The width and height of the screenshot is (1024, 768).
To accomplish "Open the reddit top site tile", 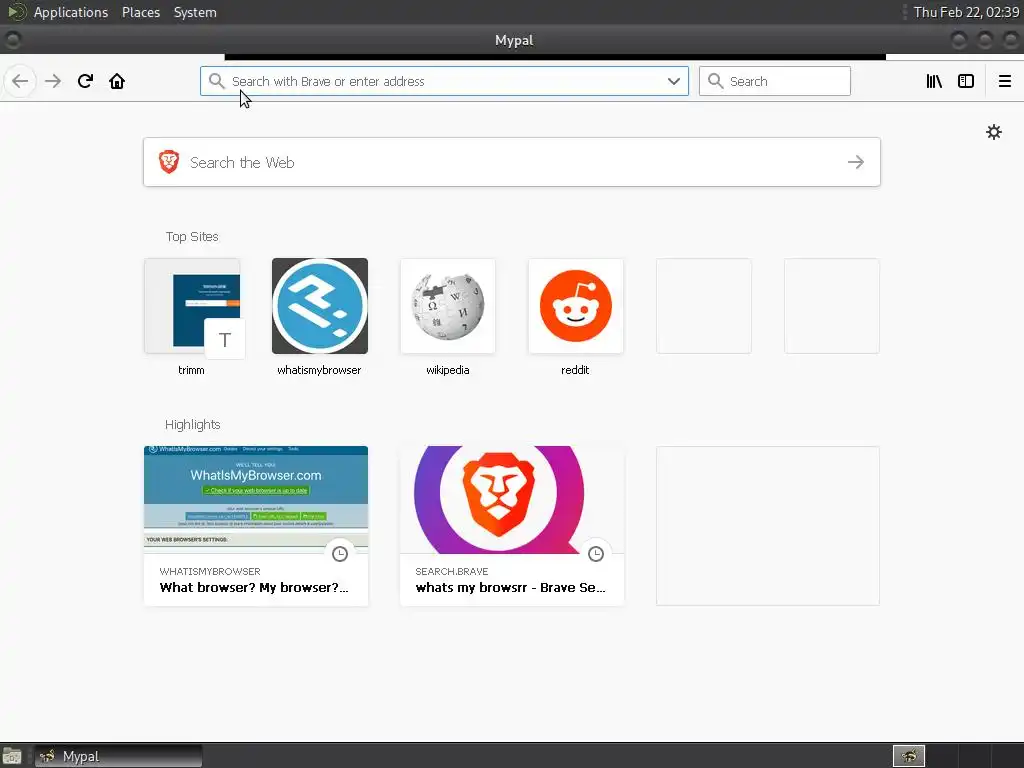I will (576, 306).
